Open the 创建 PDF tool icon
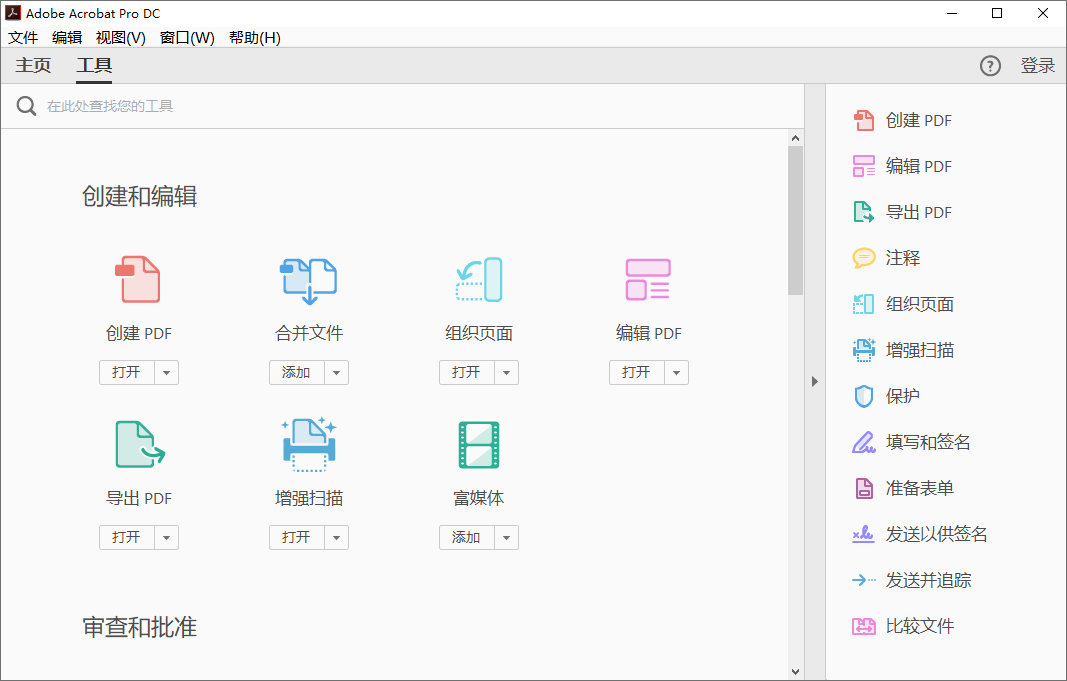 pyautogui.click(x=138, y=280)
